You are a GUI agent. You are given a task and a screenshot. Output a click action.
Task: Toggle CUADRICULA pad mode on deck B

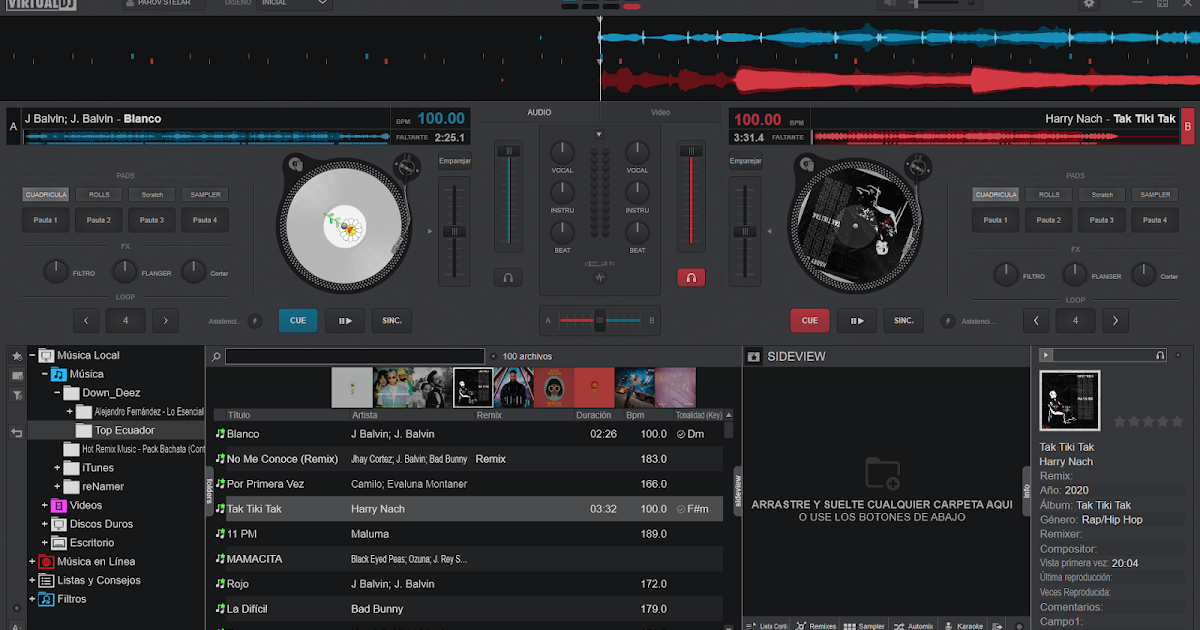pos(994,194)
